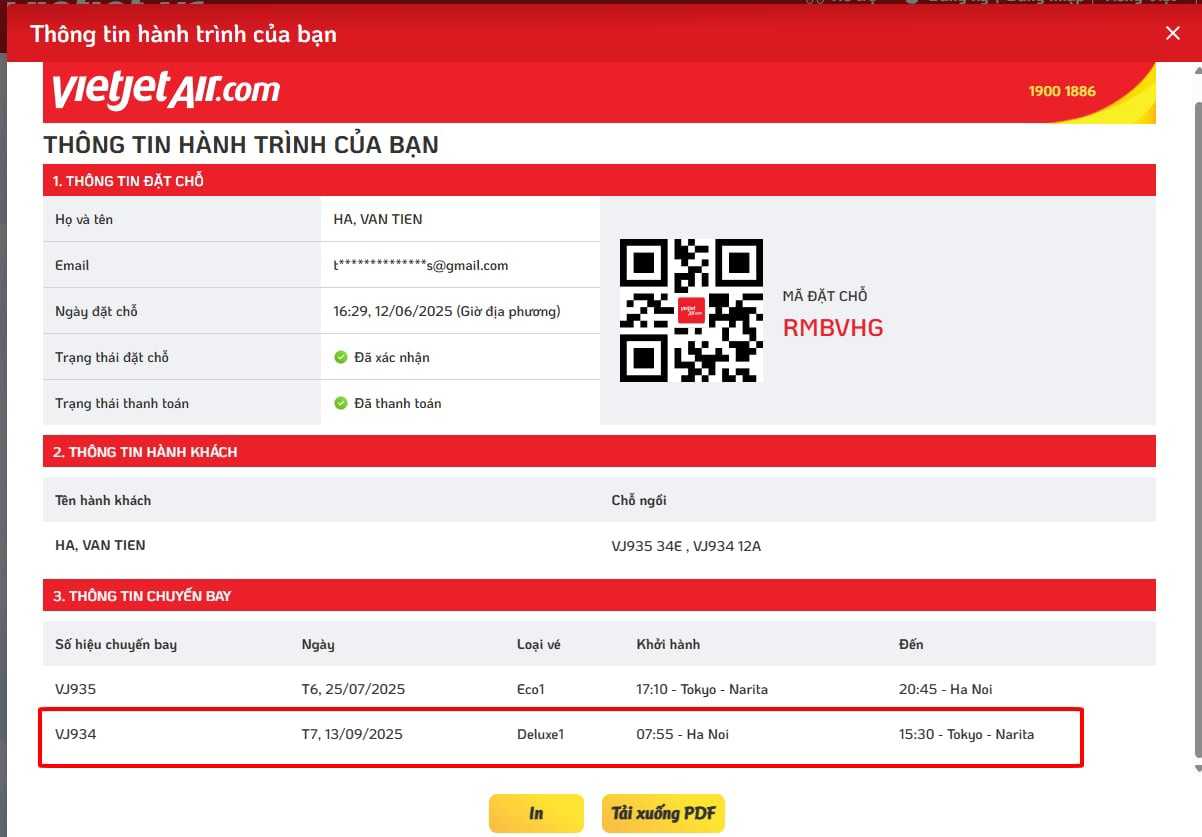1202x837 pixels.
Task: Click the hotline number 1900 1886
Action: click(x=1062, y=91)
